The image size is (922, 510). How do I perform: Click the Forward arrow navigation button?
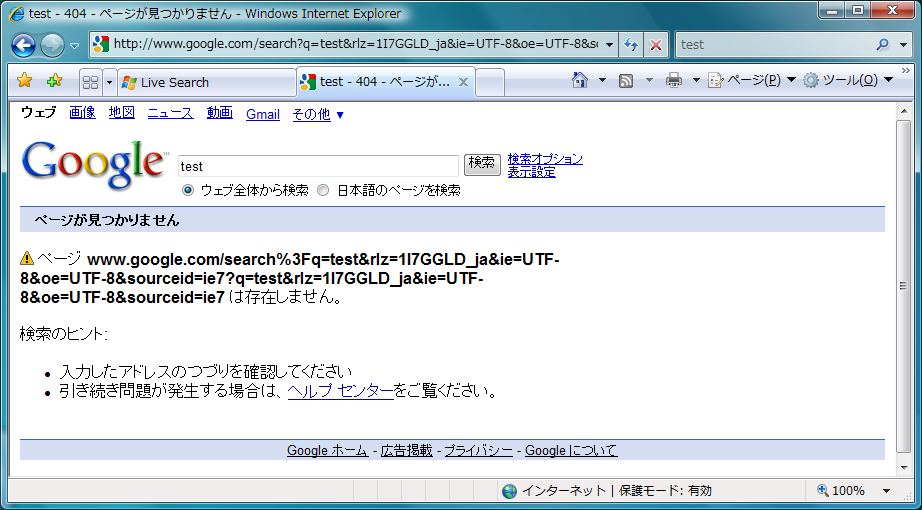click(x=52, y=45)
